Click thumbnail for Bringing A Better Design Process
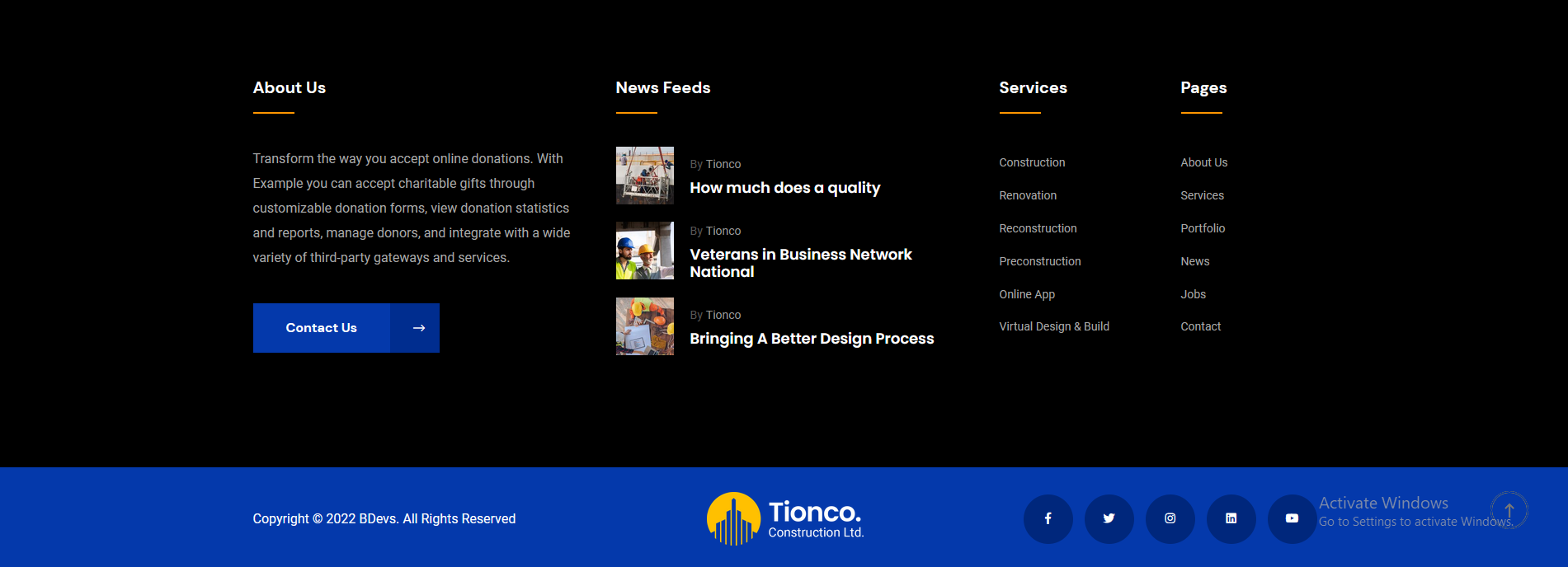This screenshot has height=567, width=1568. [645, 326]
